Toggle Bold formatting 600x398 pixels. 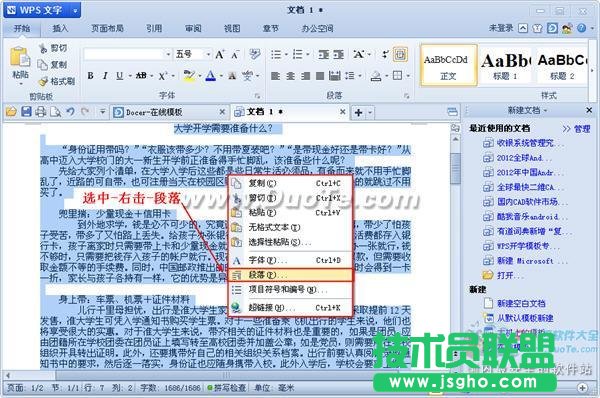[90, 75]
